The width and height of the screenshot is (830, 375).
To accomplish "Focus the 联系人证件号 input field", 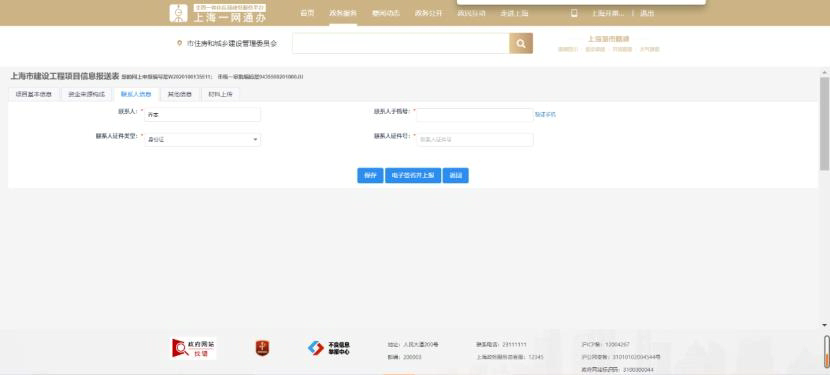I will point(475,140).
